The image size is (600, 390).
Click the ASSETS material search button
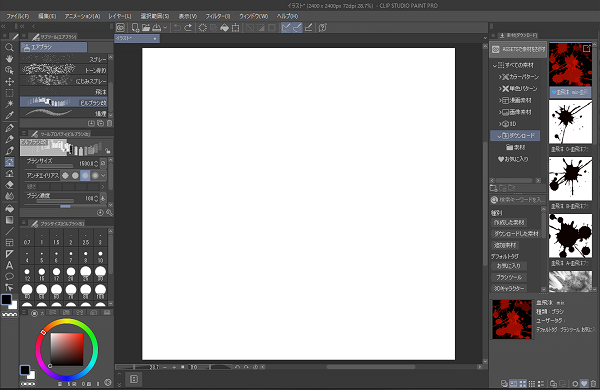pos(518,49)
